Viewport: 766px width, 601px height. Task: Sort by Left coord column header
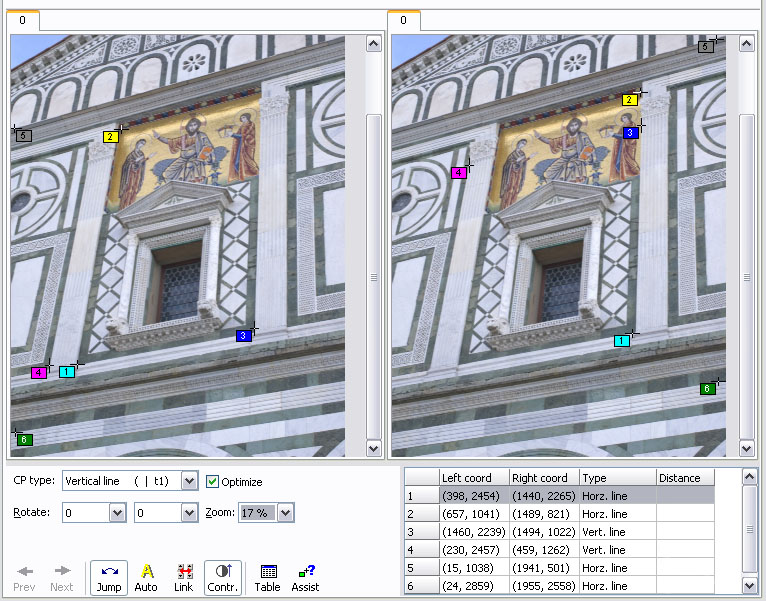[473, 478]
